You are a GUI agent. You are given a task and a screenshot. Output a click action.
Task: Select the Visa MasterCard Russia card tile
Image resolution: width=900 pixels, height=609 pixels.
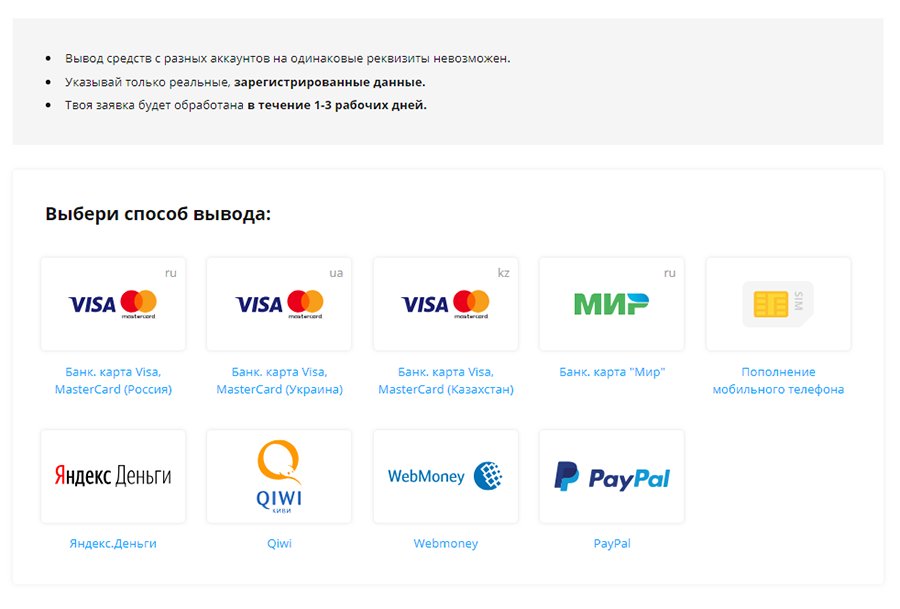(113, 304)
